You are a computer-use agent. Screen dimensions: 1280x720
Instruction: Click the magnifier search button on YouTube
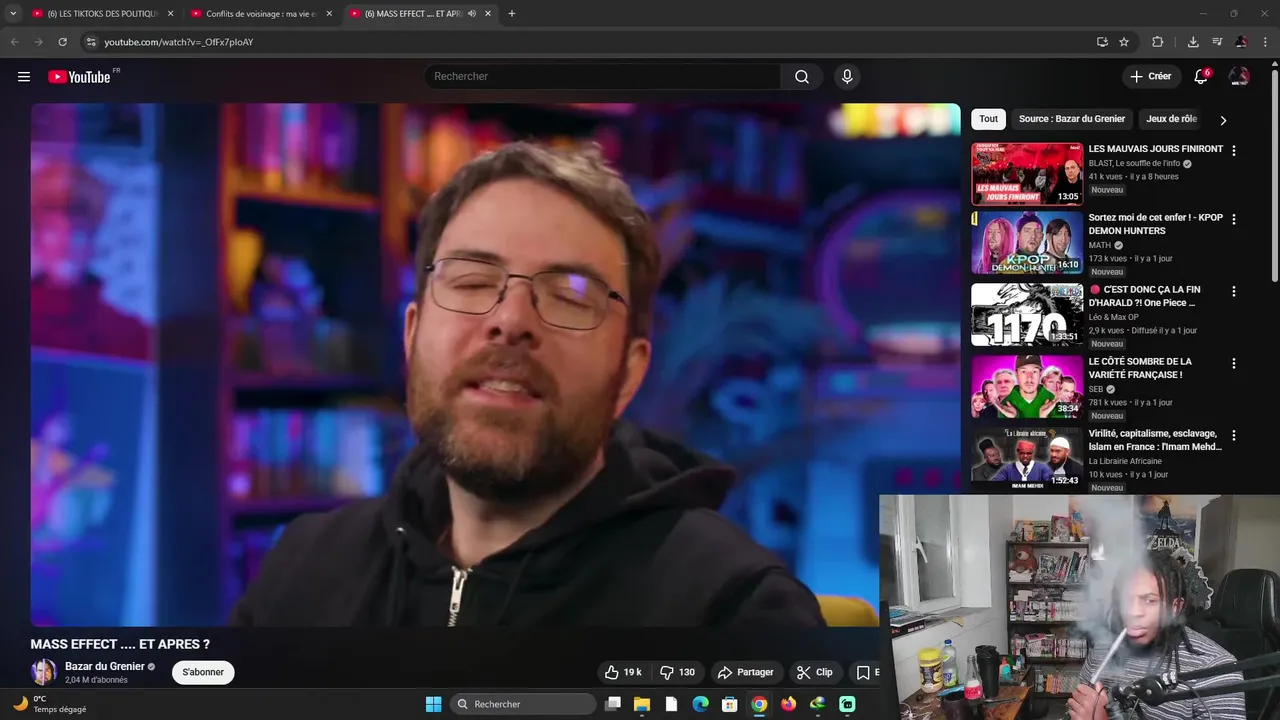point(802,77)
